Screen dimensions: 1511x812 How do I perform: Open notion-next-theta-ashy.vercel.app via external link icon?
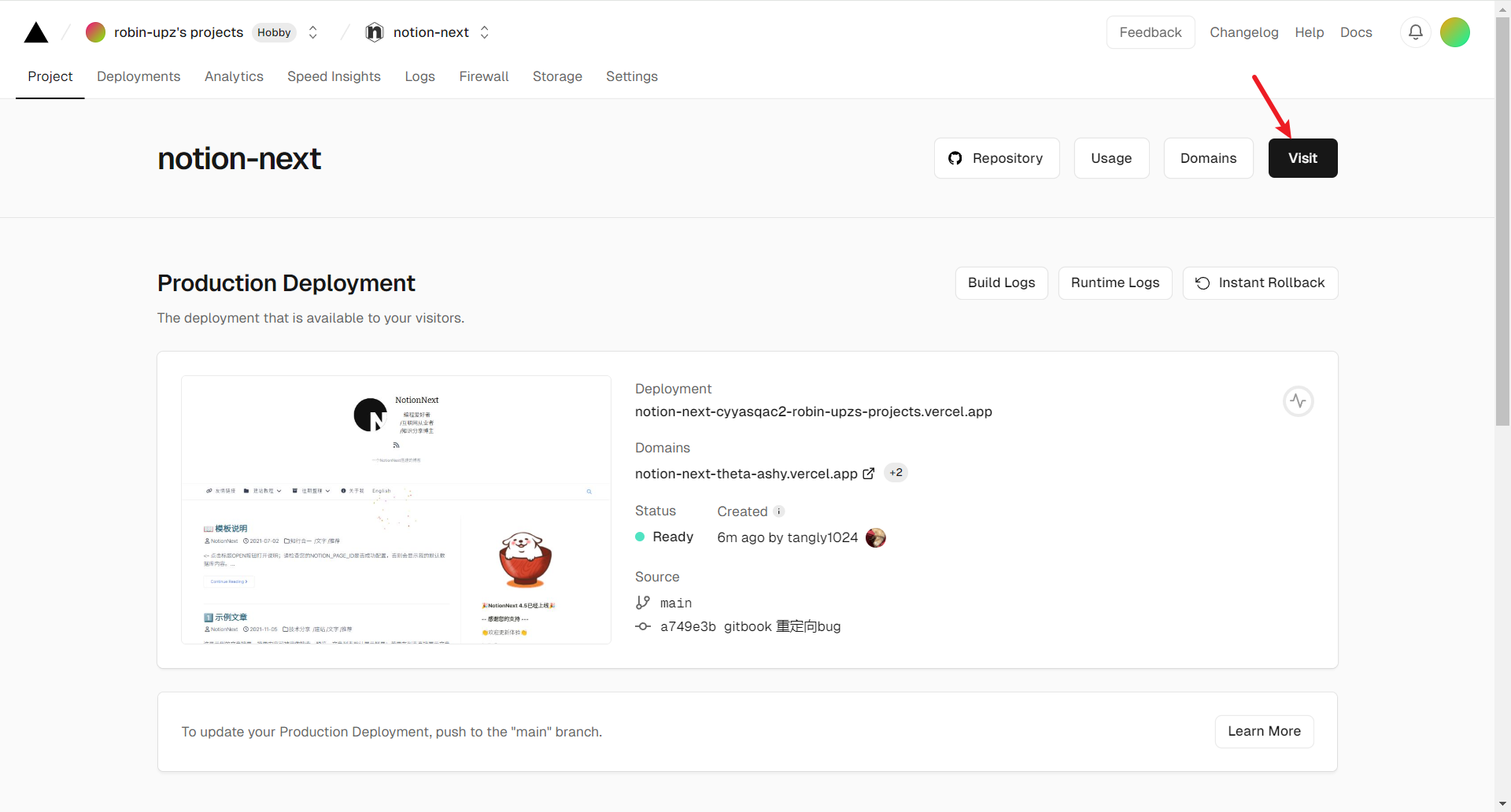click(x=869, y=473)
